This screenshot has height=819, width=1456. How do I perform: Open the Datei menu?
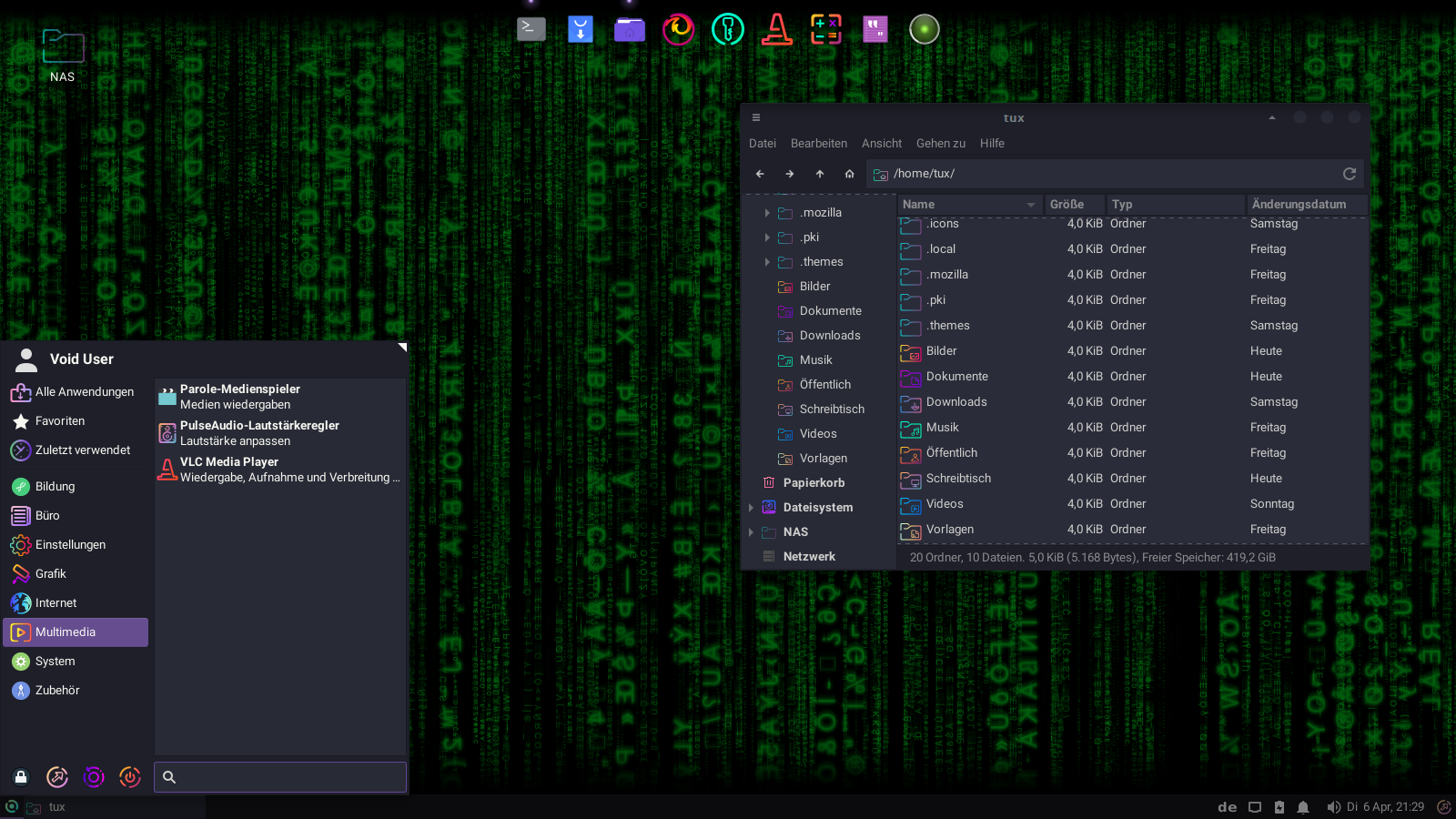coord(763,144)
